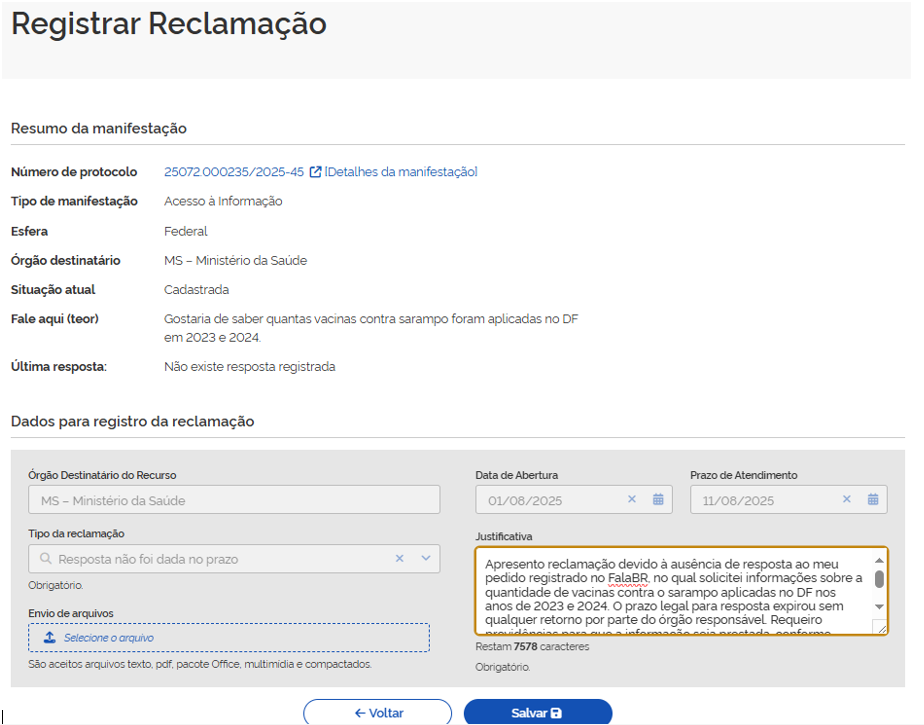Click the Justificativa scrollbar thumb
Viewport: 924px width, 725px height.
point(879,579)
